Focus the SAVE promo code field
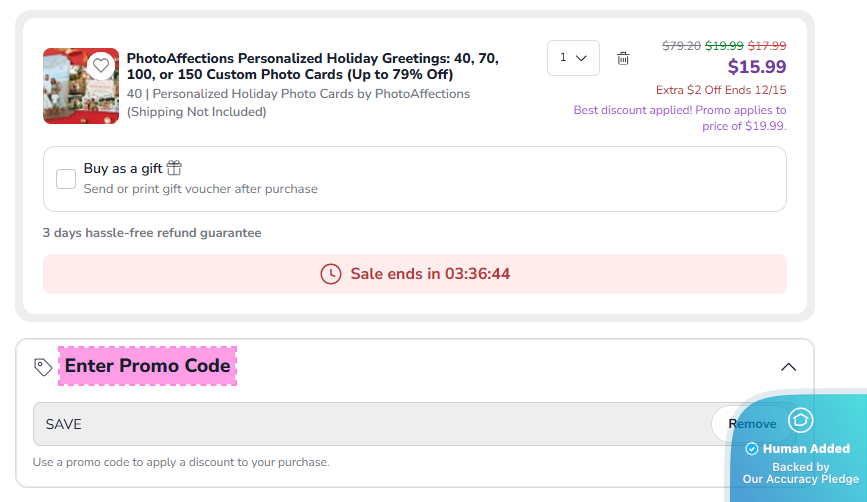The image size is (867, 502). coord(370,424)
